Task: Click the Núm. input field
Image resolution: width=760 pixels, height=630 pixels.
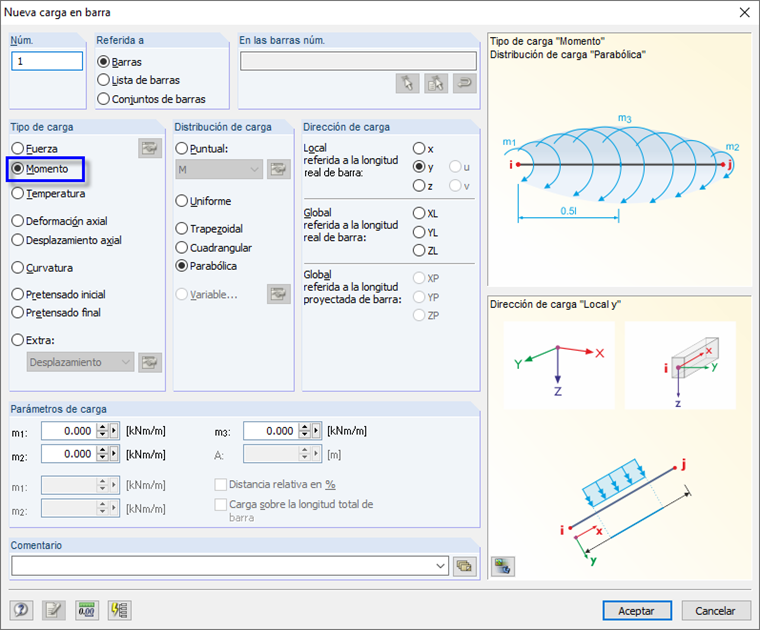Action: click(x=47, y=62)
